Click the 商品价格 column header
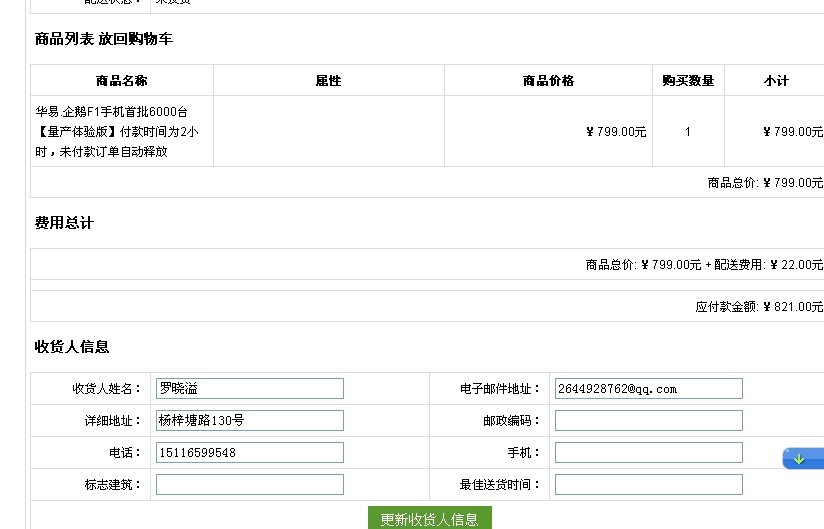This screenshot has height=529, width=824. click(x=548, y=81)
